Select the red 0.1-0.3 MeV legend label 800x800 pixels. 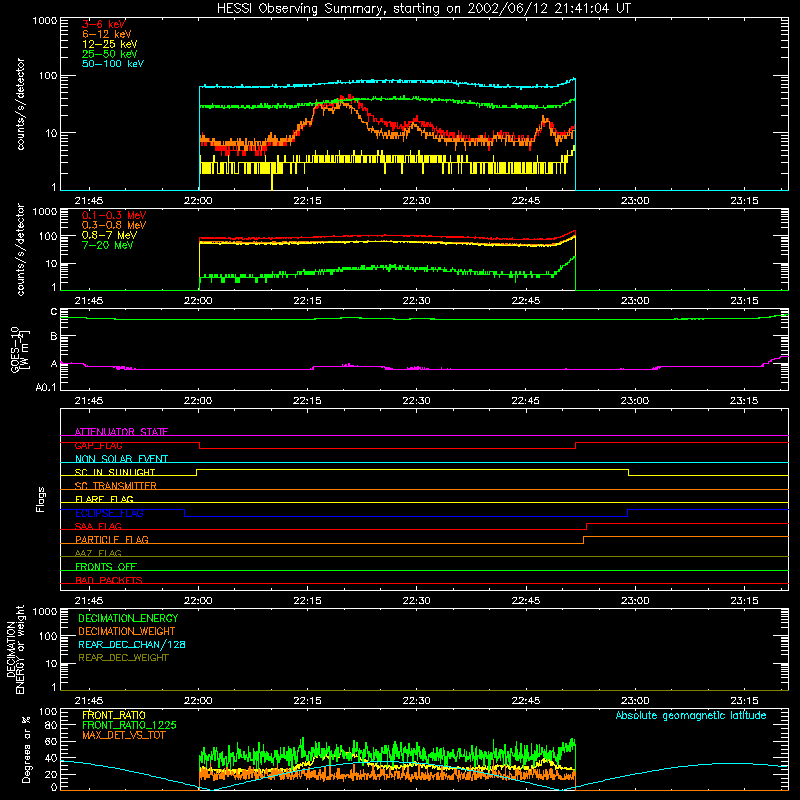(x=114, y=215)
